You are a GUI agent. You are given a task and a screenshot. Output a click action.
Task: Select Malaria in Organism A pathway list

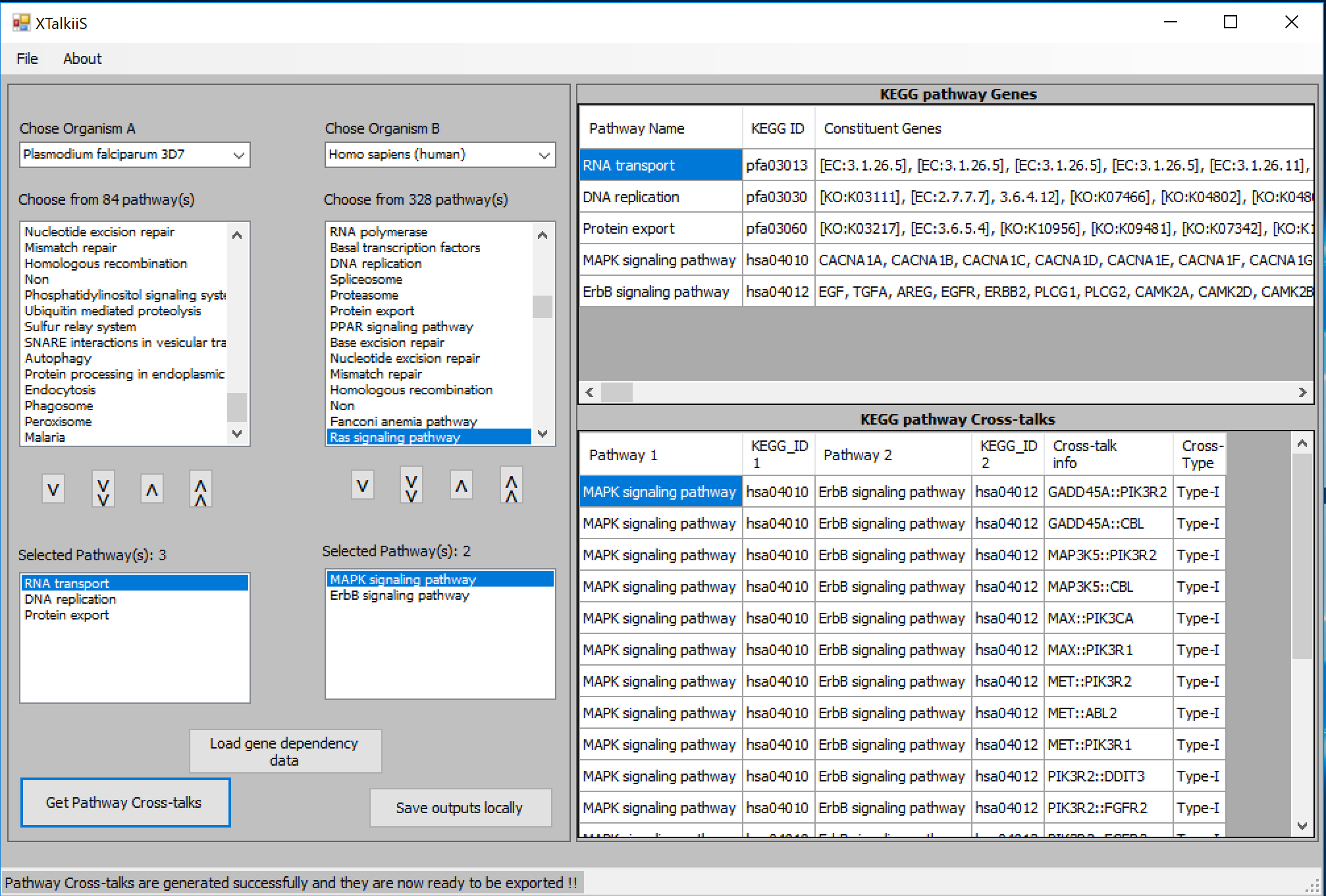[45, 437]
